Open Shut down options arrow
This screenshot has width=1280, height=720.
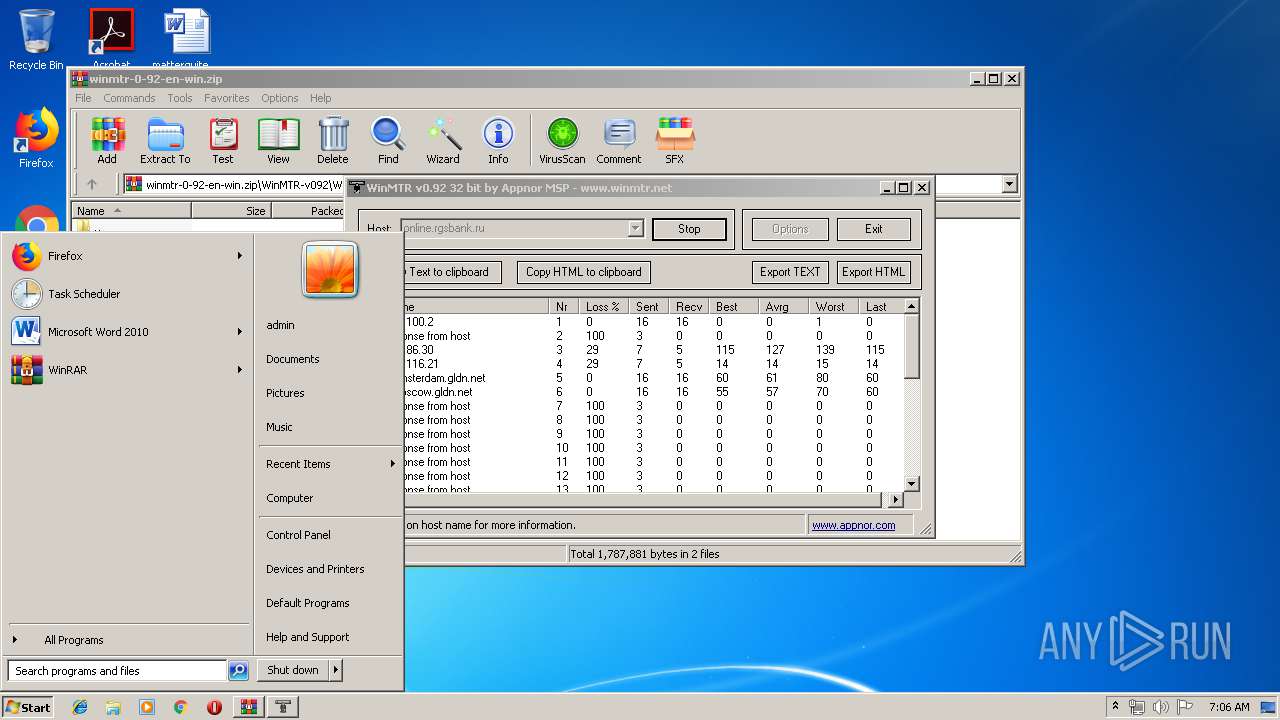(x=335, y=670)
